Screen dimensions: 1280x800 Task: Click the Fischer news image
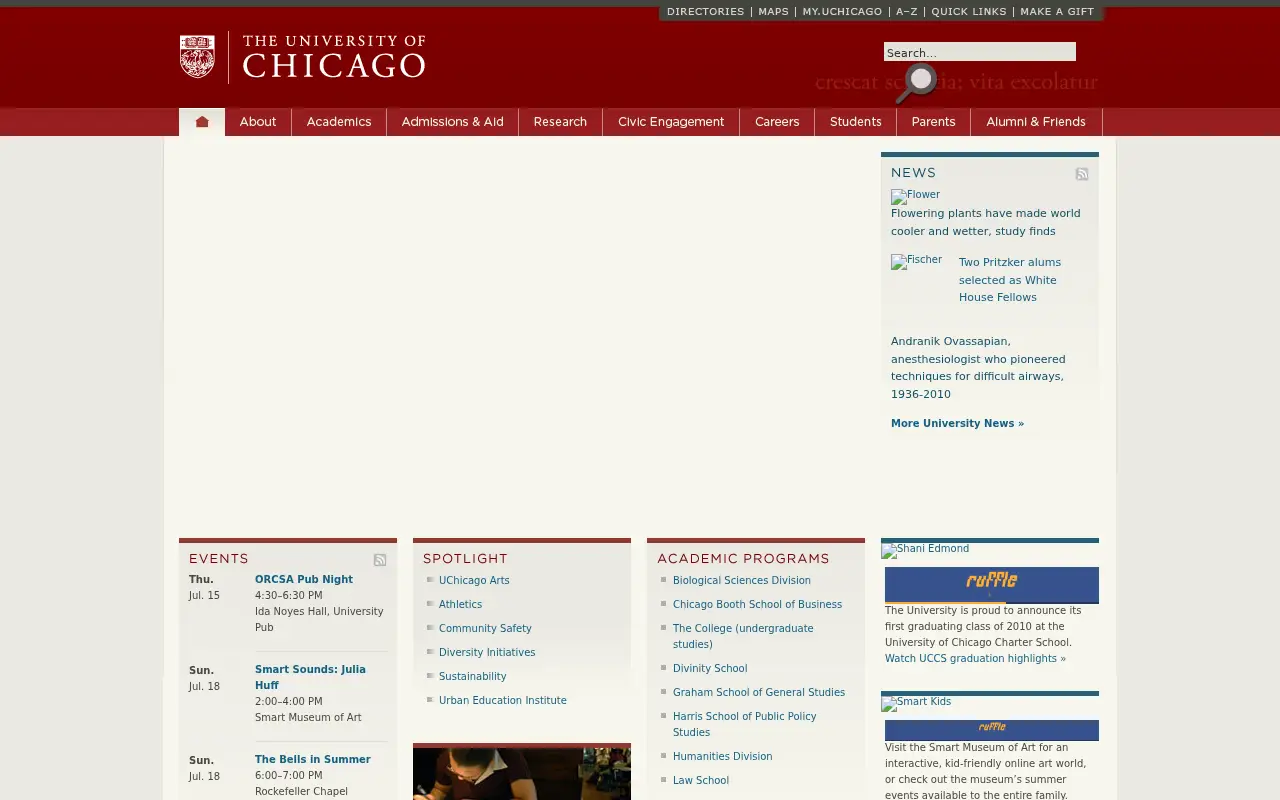916,261
